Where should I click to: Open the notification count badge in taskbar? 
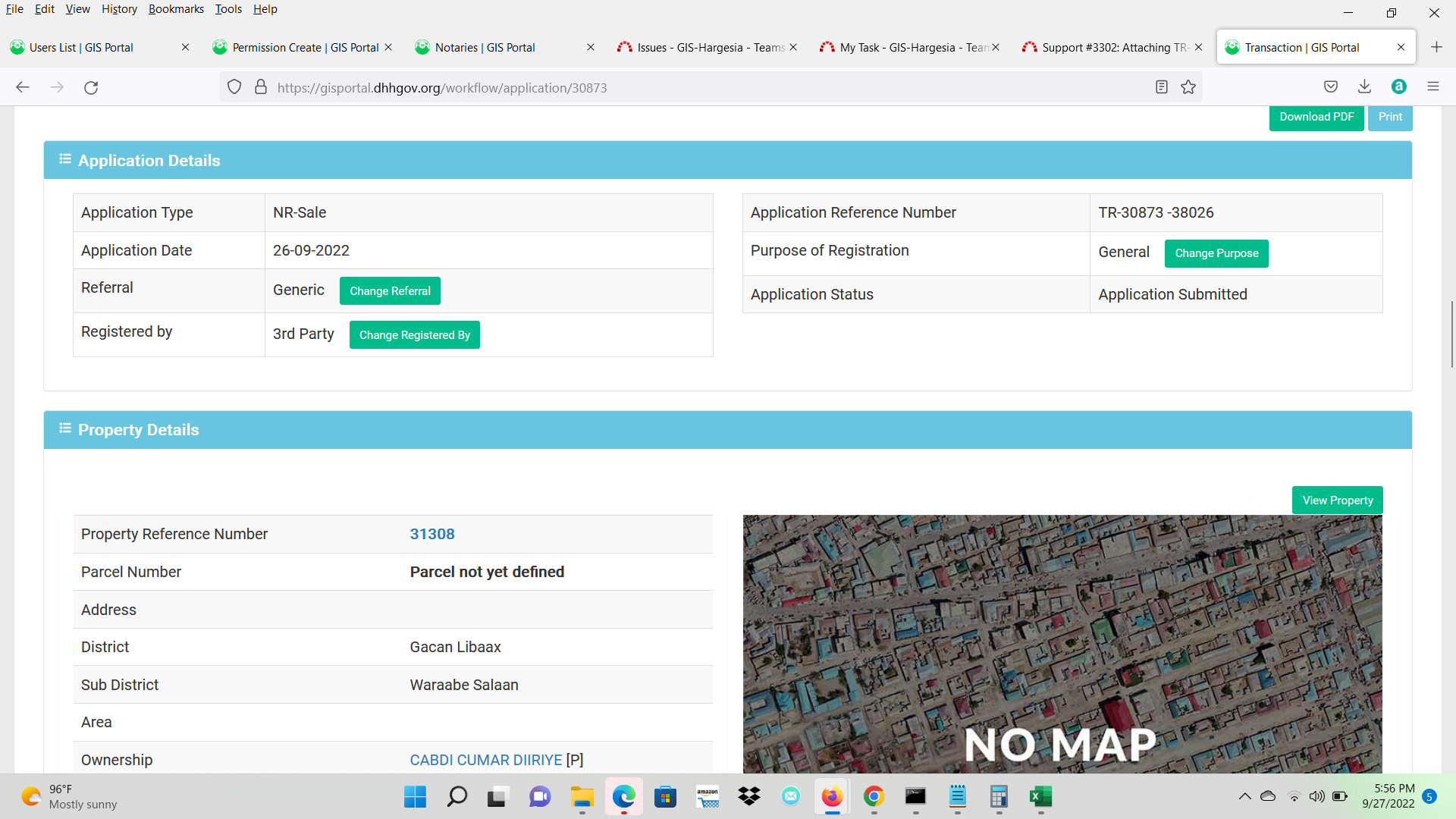[1429, 796]
